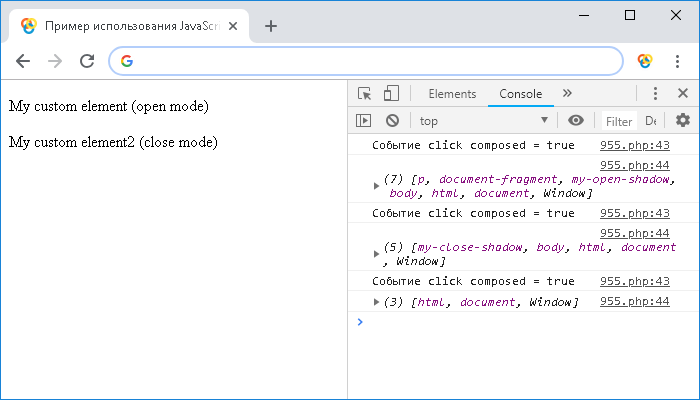Clear the console
700x400 pixels.
(x=392, y=121)
